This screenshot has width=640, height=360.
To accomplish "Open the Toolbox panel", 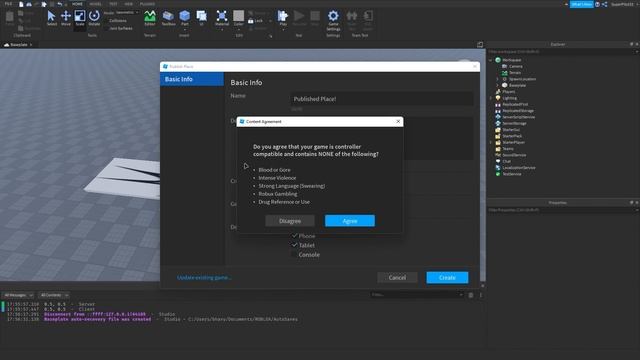I will 168,18.
